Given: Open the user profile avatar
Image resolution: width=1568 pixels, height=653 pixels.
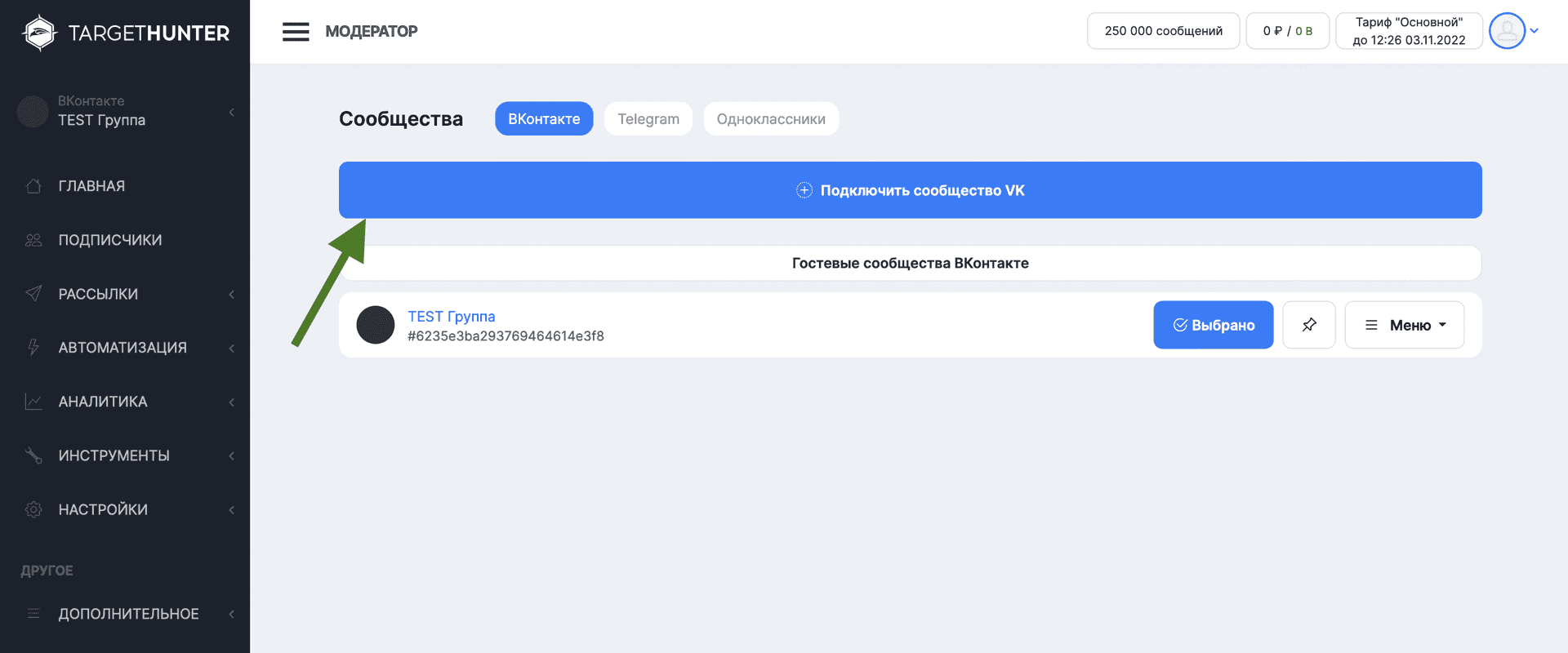Looking at the screenshot, I should pos(1507,31).
